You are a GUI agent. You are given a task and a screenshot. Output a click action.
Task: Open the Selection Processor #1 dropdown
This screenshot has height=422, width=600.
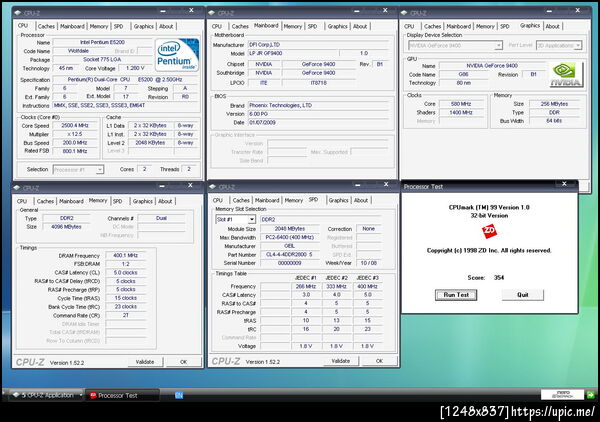pos(78,169)
